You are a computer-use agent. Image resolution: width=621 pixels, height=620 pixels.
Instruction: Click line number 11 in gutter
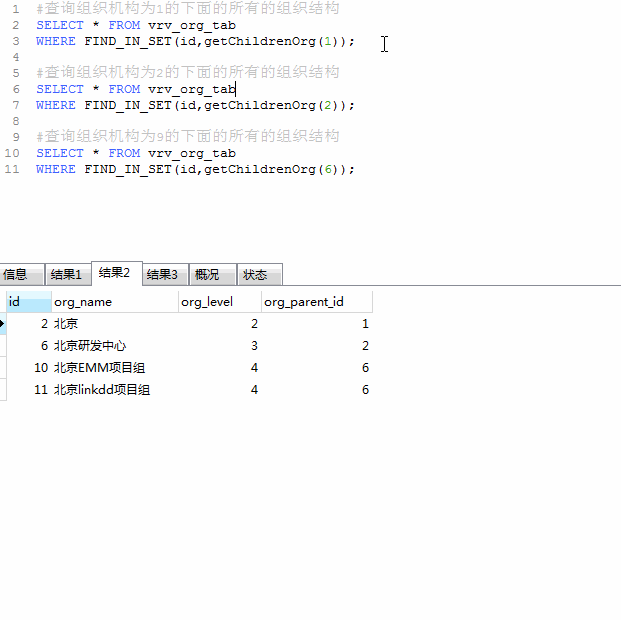[12, 169]
